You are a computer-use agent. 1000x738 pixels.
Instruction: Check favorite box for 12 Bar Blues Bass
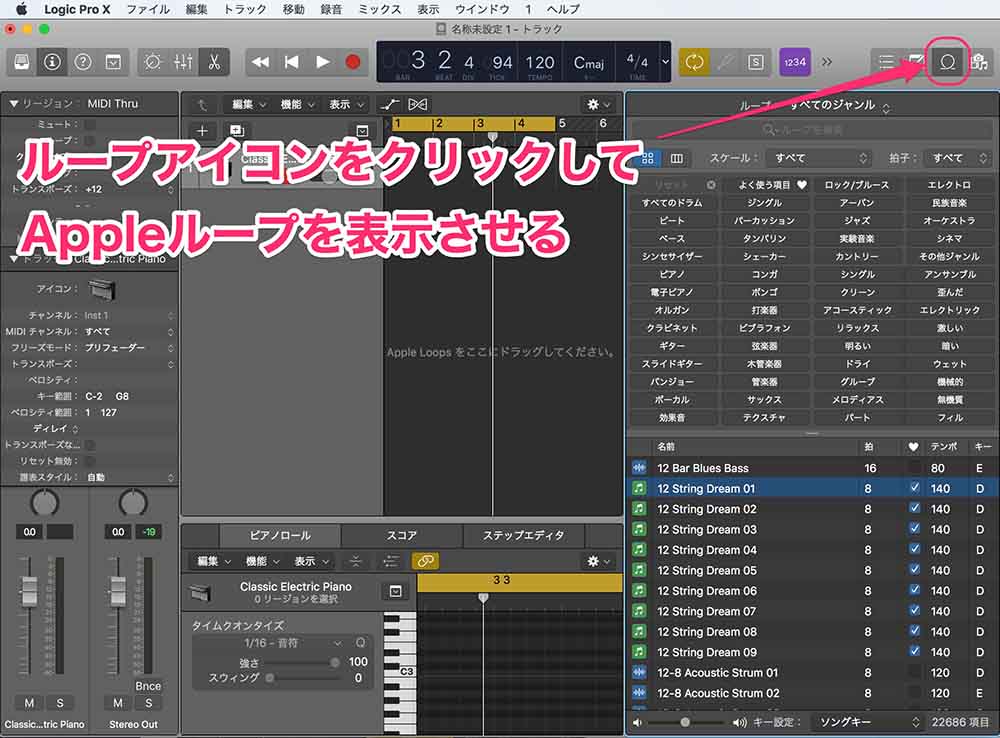click(915, 468)
